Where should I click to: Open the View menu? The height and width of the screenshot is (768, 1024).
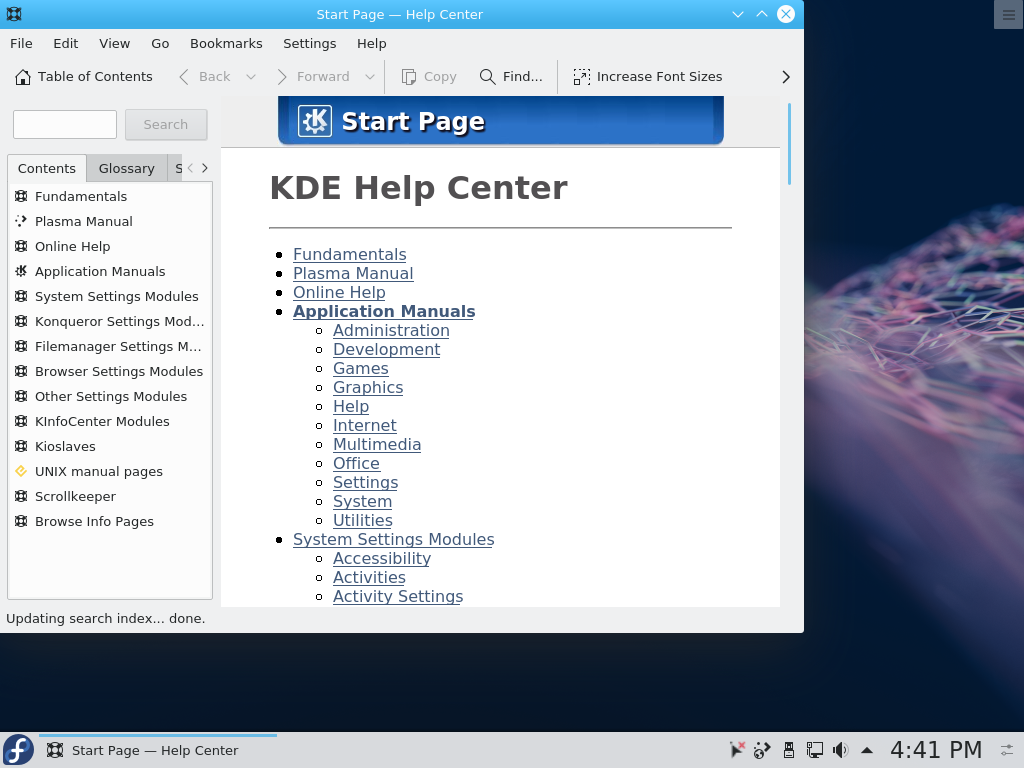coord(114,44)
